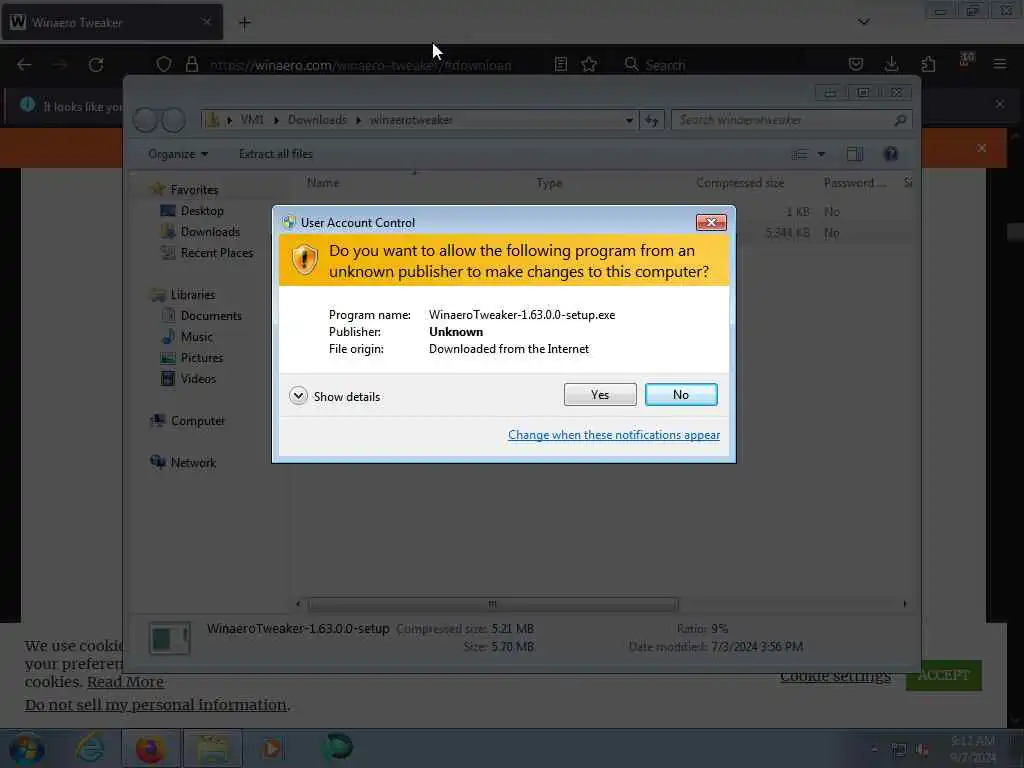Open the Music library
The height and width of the screenshot is (768, 1024).
[x=196, y=337]
